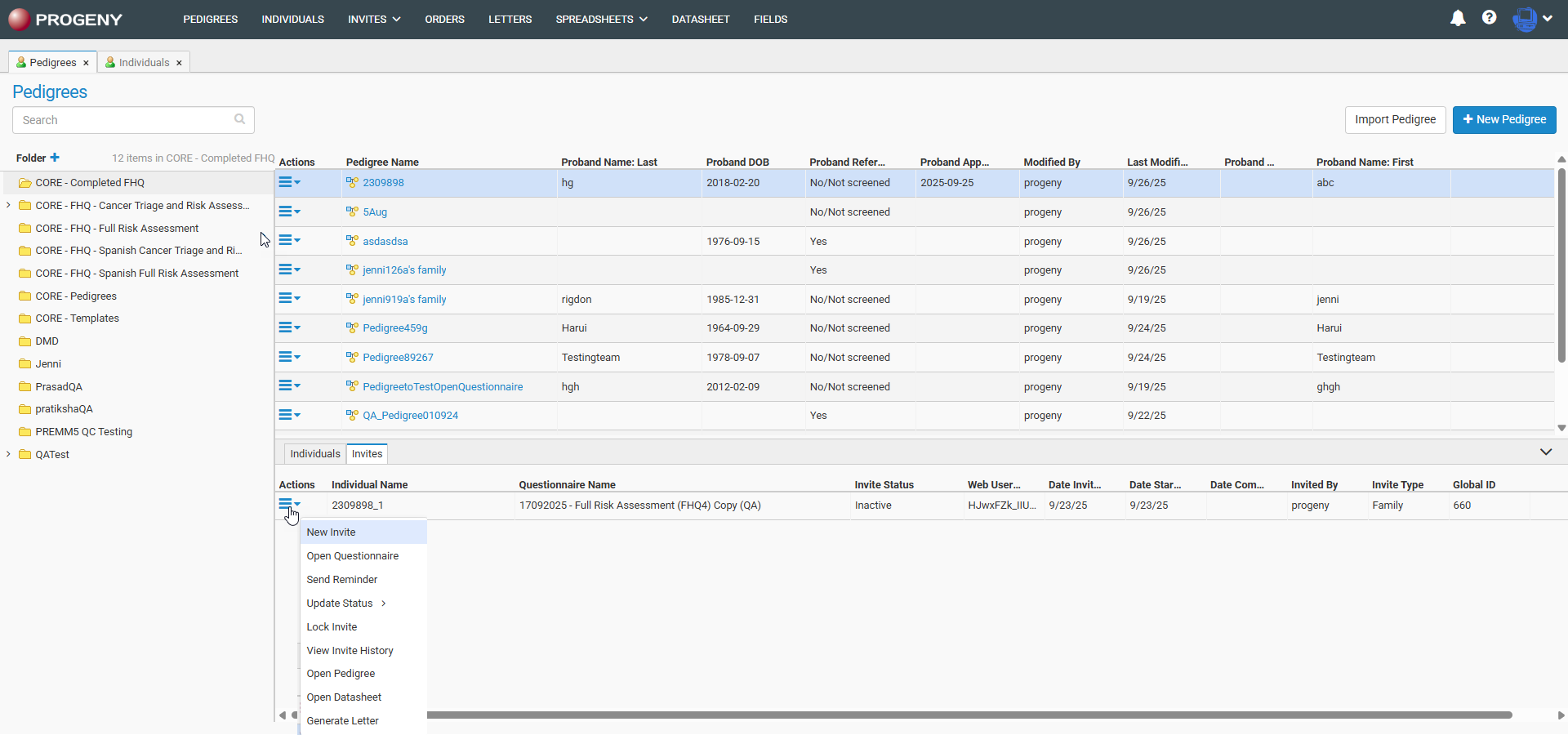Switch to the Individuals sub-tab
The width and height of the screenshot is (1568, 735).
pyautogui.click(x=314, y=454)
